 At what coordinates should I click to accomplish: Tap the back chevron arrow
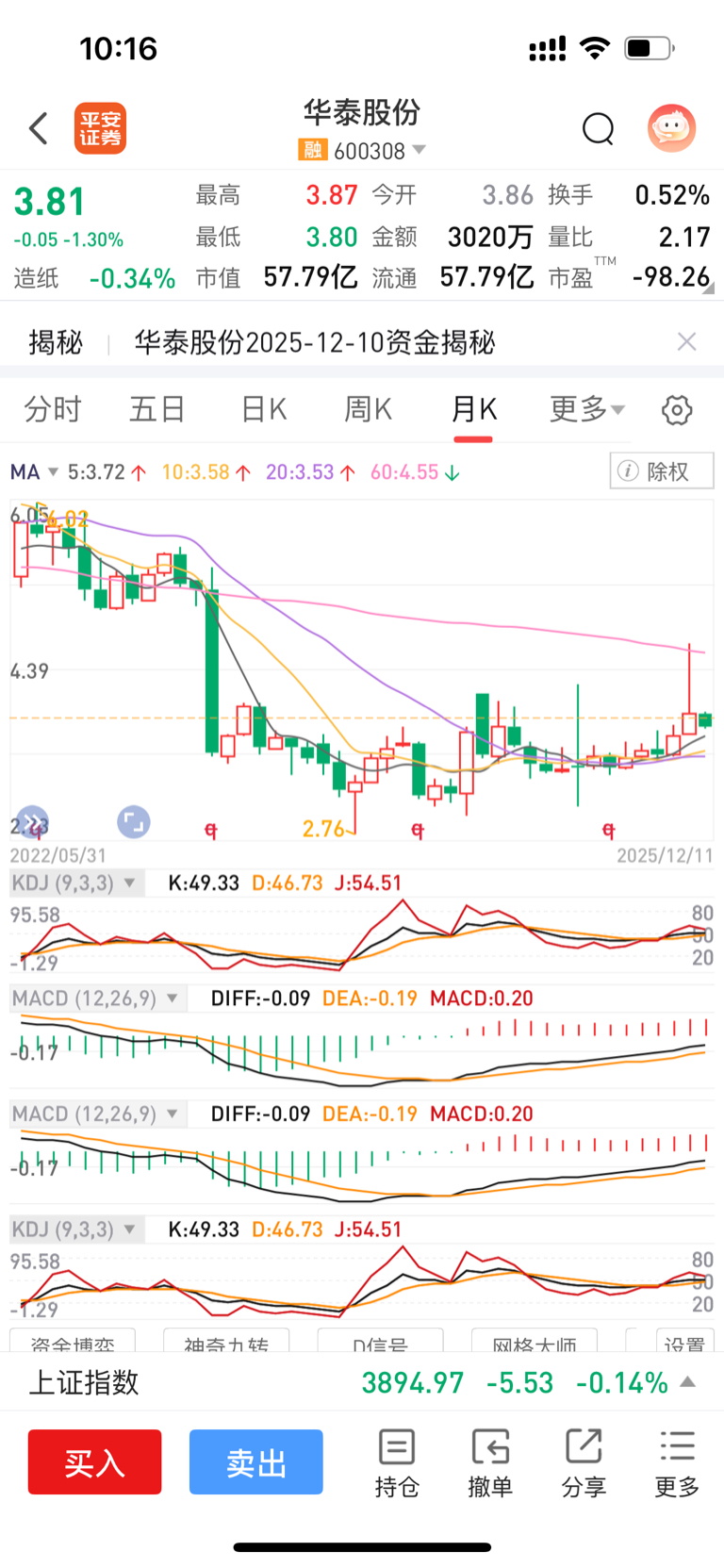pos(39,128)
